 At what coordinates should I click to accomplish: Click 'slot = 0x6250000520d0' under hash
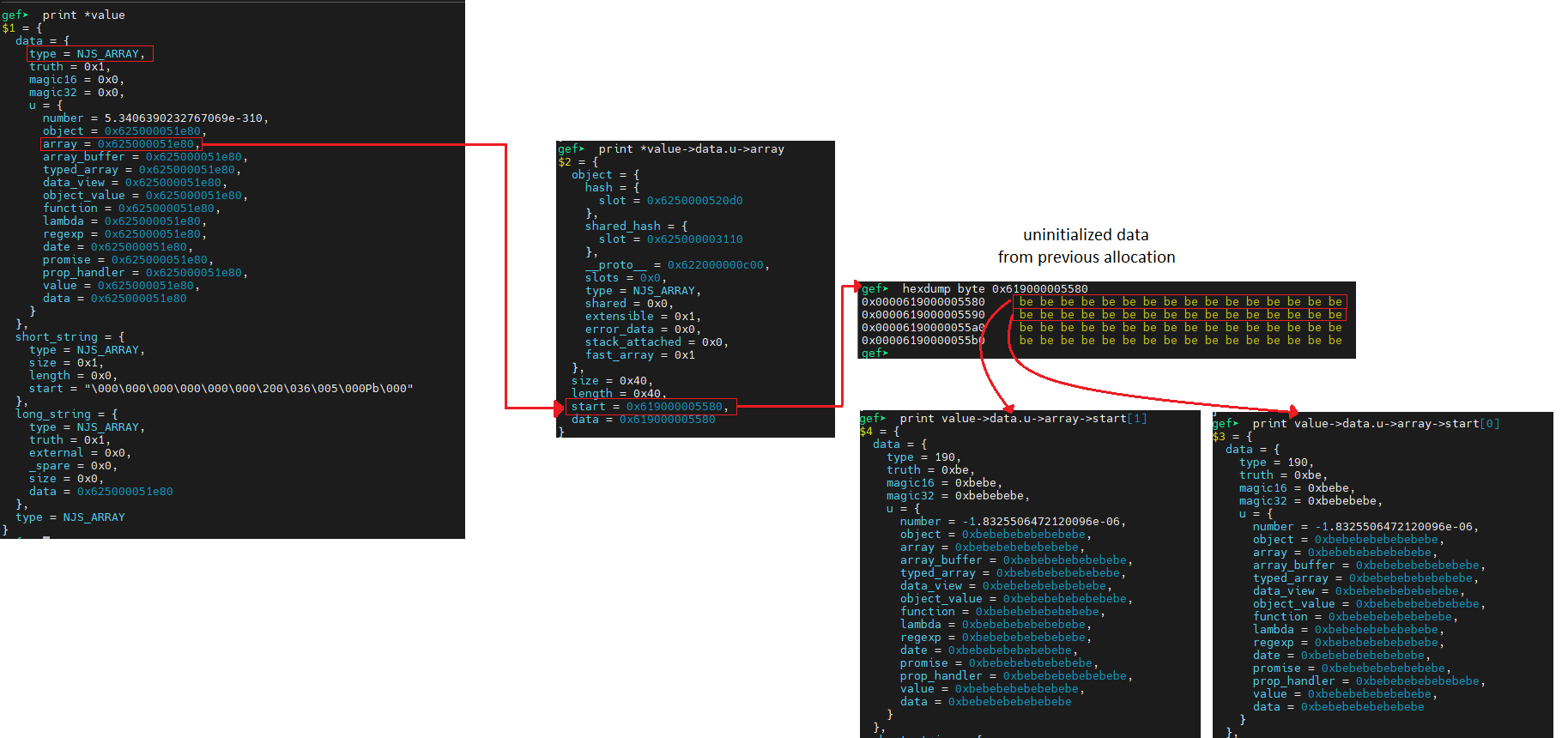(x=670, y=200)
